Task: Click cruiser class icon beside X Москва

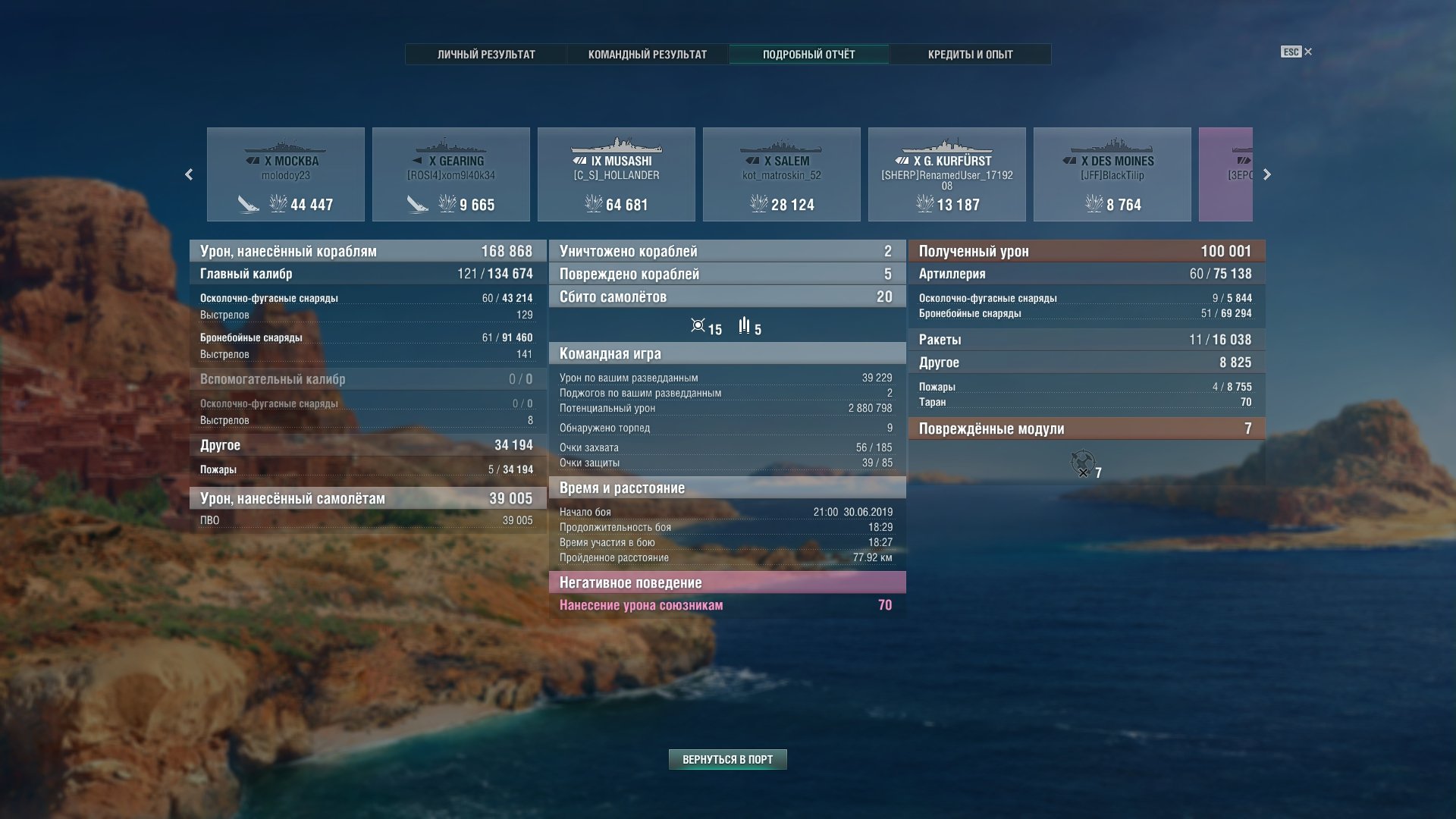Action: coord(253,161)
